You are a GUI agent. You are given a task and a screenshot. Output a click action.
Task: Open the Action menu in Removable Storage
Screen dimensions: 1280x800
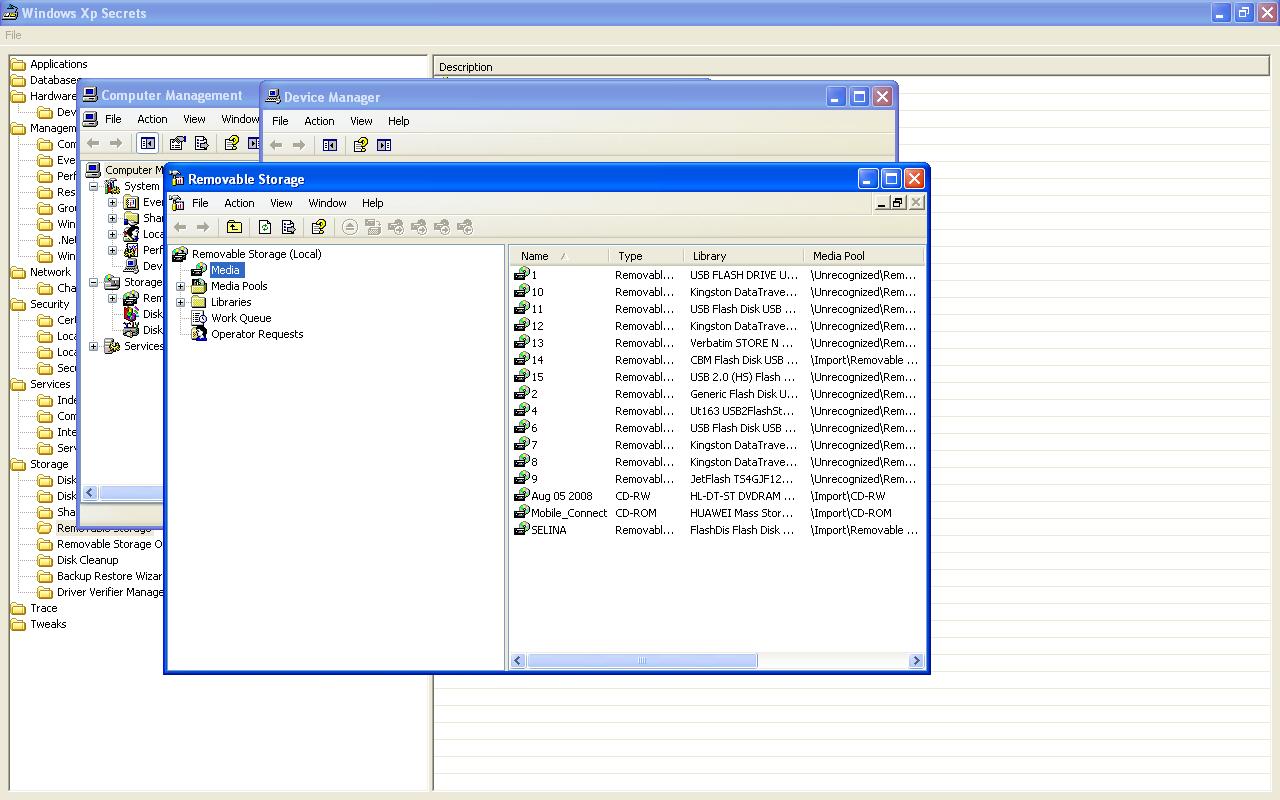[239, 203]
